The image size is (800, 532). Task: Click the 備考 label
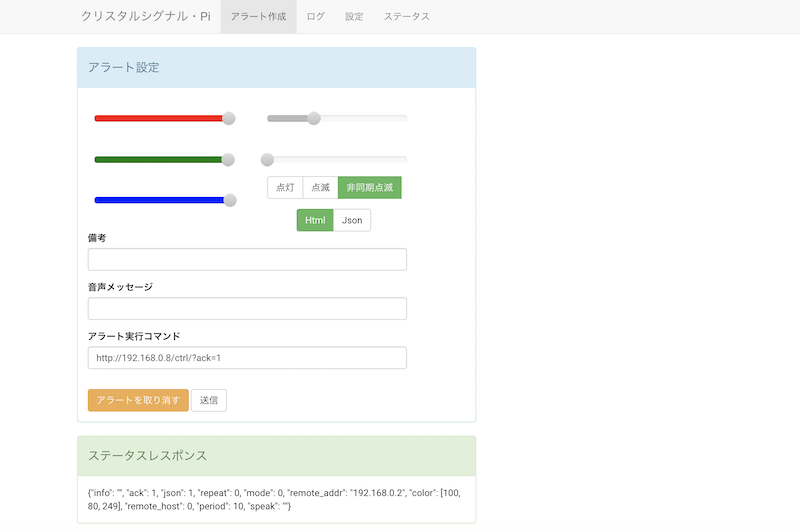[97, 238]
